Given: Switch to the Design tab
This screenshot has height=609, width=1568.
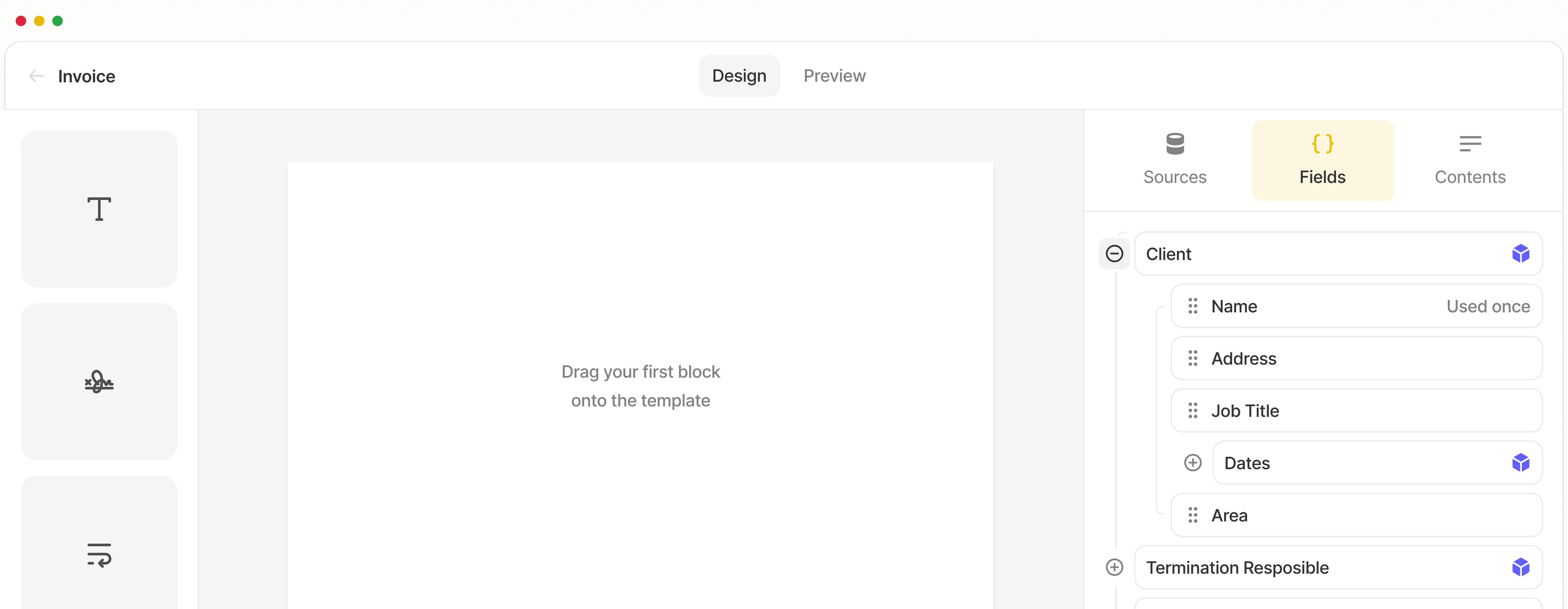Looking at the screenshot, I should pyautogui.click(x=739, y=75).
